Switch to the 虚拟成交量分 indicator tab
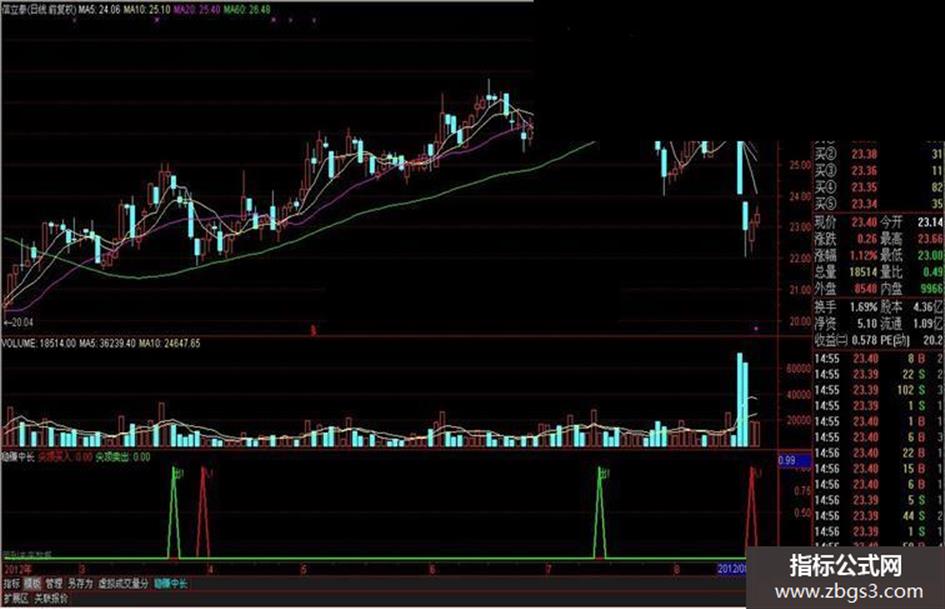This screenshot has width=945, height=609. tap(123, 584)
